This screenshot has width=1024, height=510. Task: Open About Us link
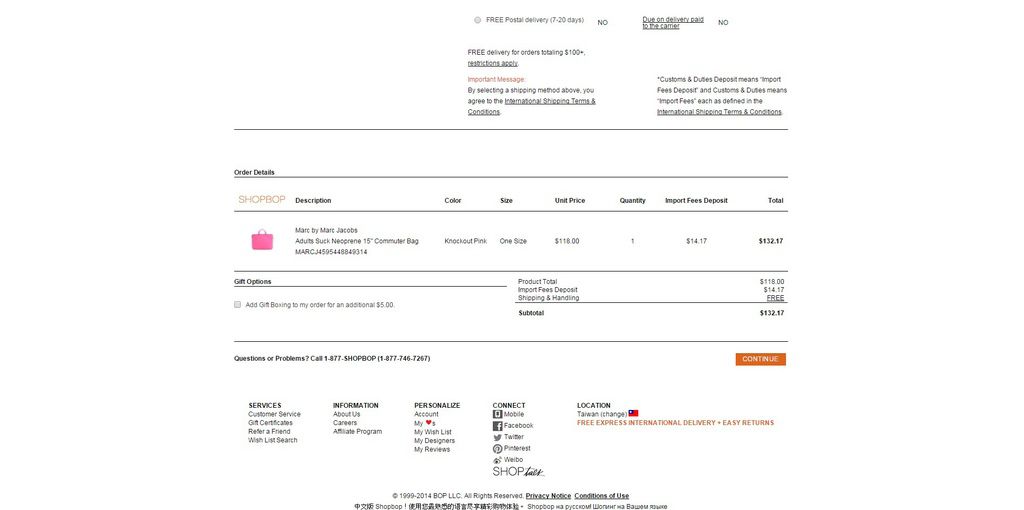coord(346,414)
